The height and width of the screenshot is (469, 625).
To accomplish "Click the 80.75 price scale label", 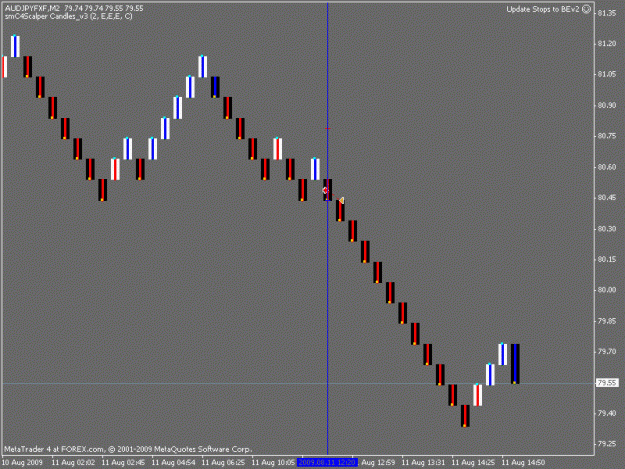I will coord(607,136).
